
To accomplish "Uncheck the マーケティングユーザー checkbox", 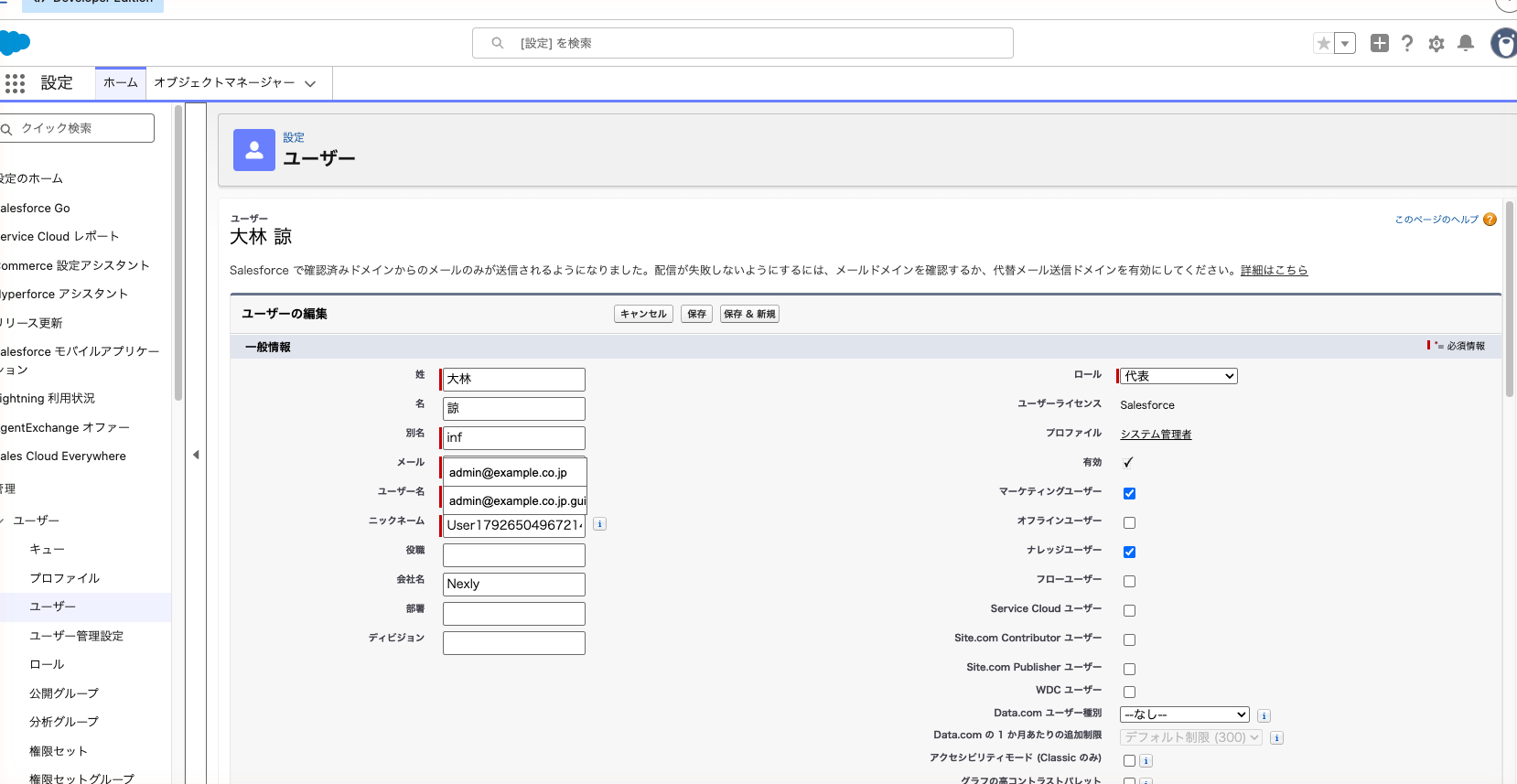I will click(1129, 493).
